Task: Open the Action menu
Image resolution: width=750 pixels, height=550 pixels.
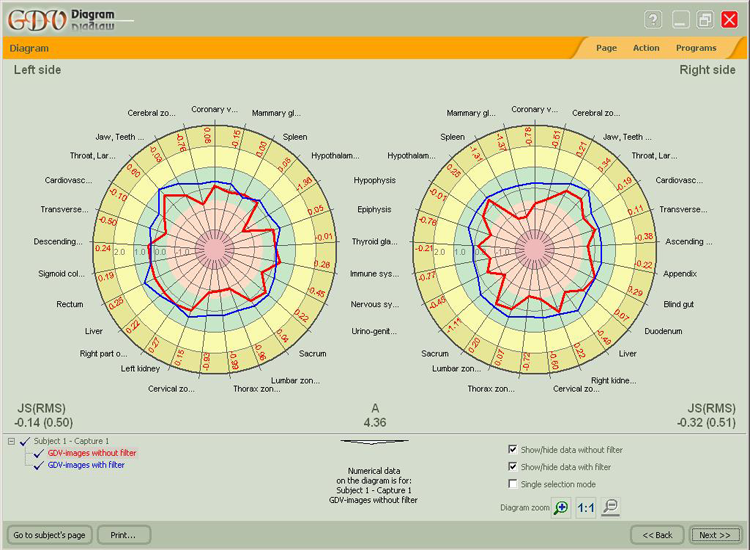Action: (645, 48)
